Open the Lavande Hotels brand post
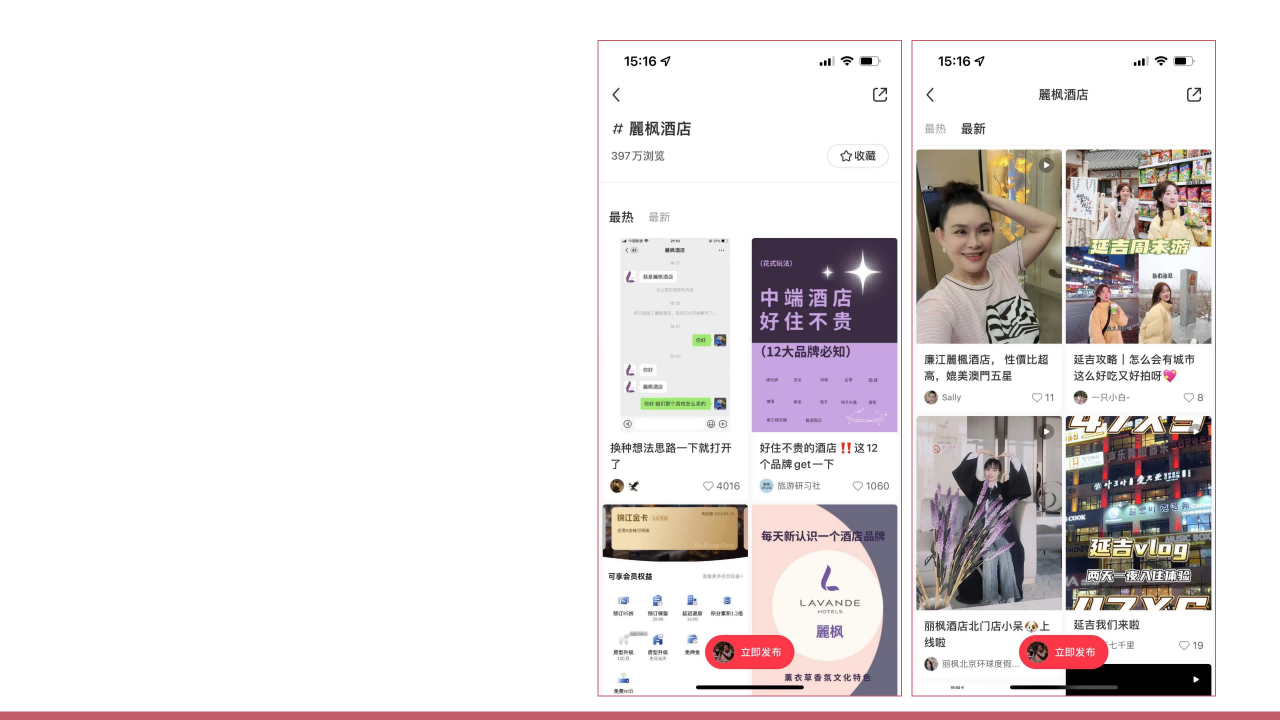Screen dimensions: 1280x720 [x=824, y=599]
